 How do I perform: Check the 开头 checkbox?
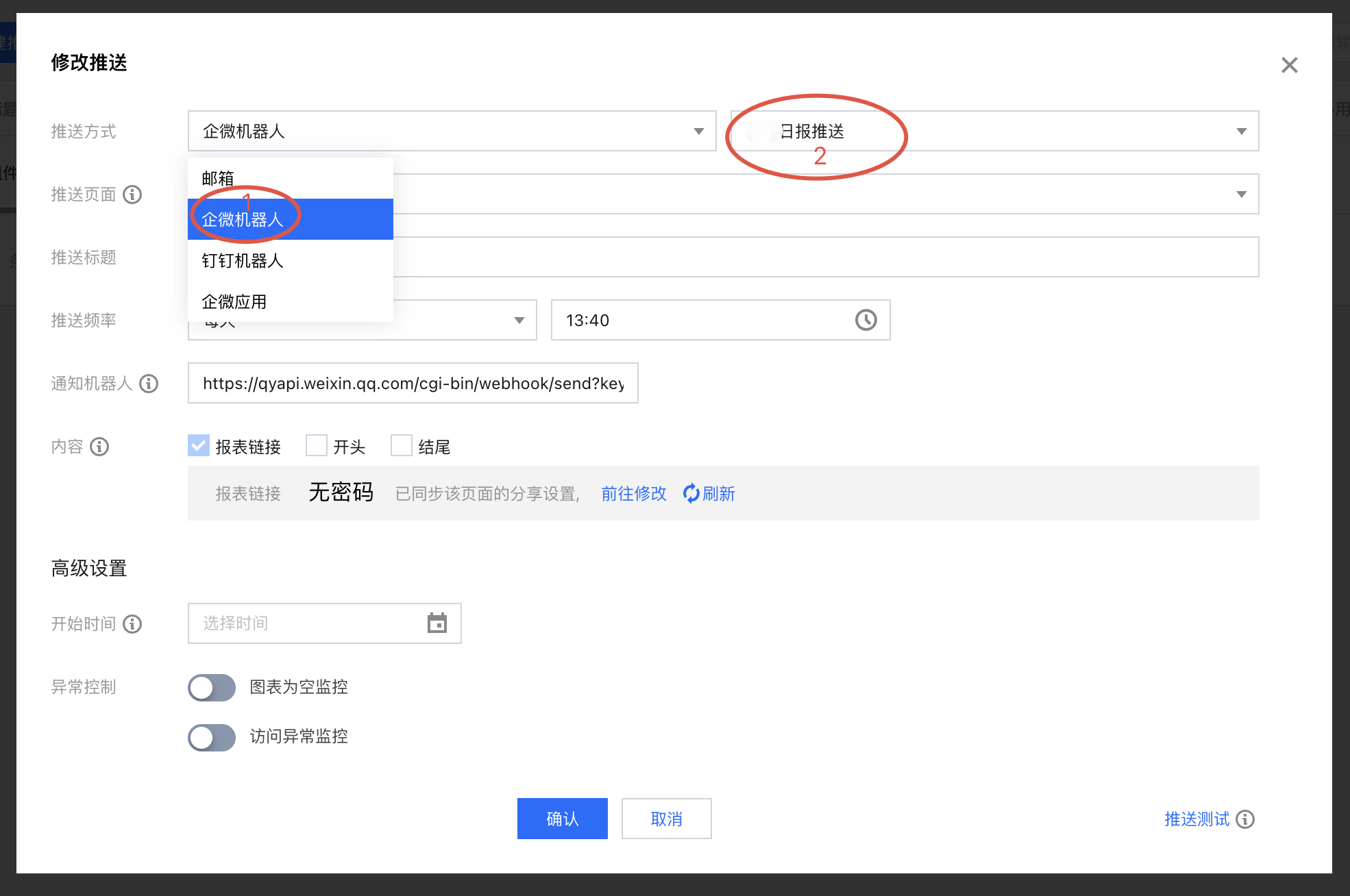coord(316,446)
